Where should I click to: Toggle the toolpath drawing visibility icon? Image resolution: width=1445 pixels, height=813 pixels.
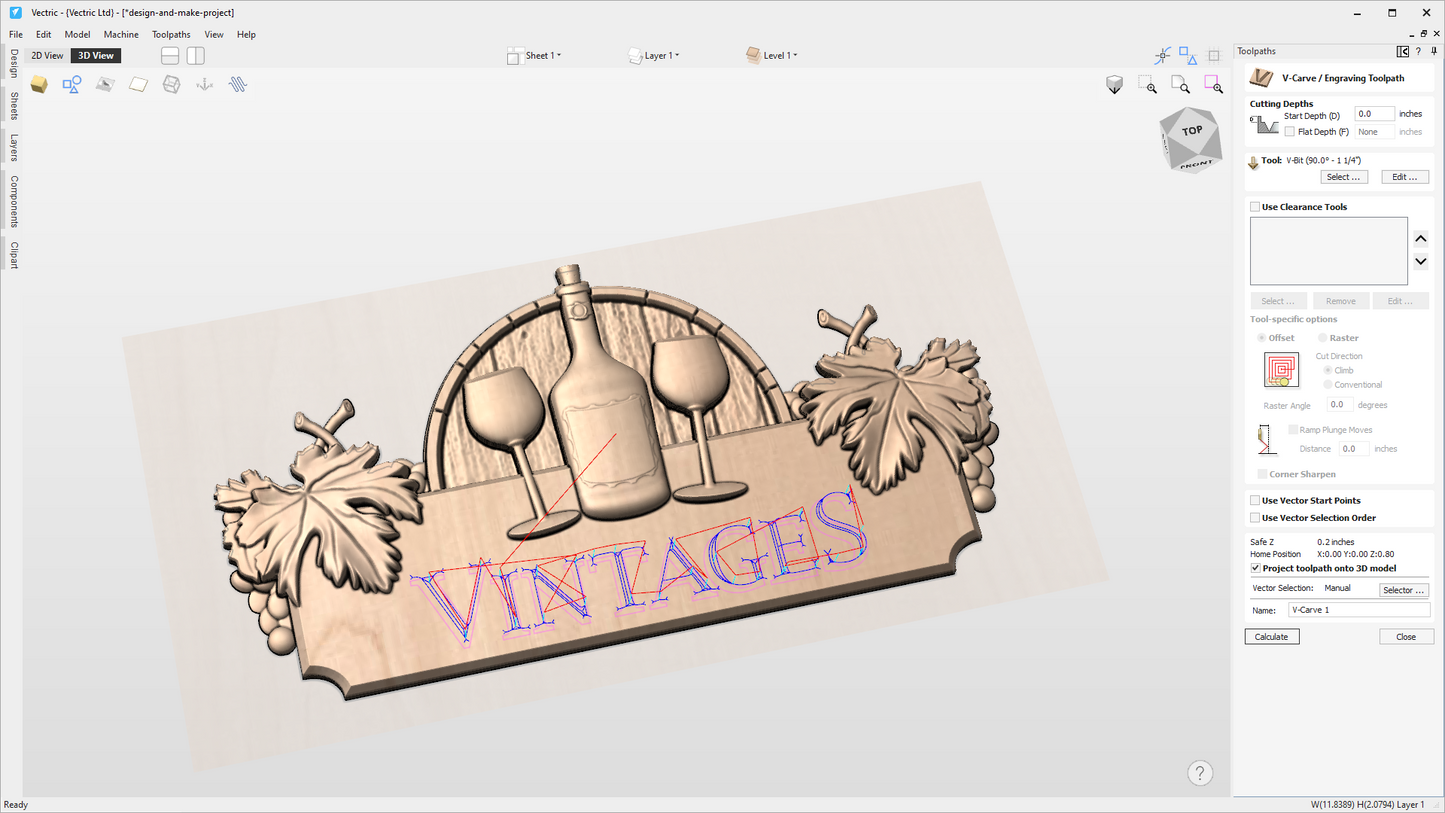(237, 84)
